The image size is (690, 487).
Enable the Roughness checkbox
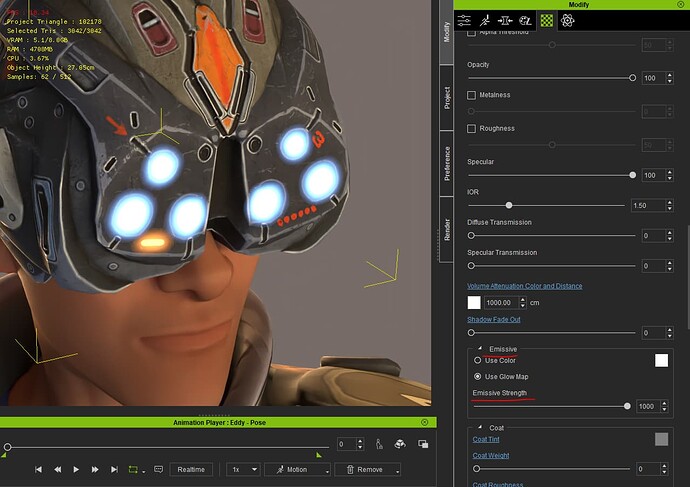[471, 128]
